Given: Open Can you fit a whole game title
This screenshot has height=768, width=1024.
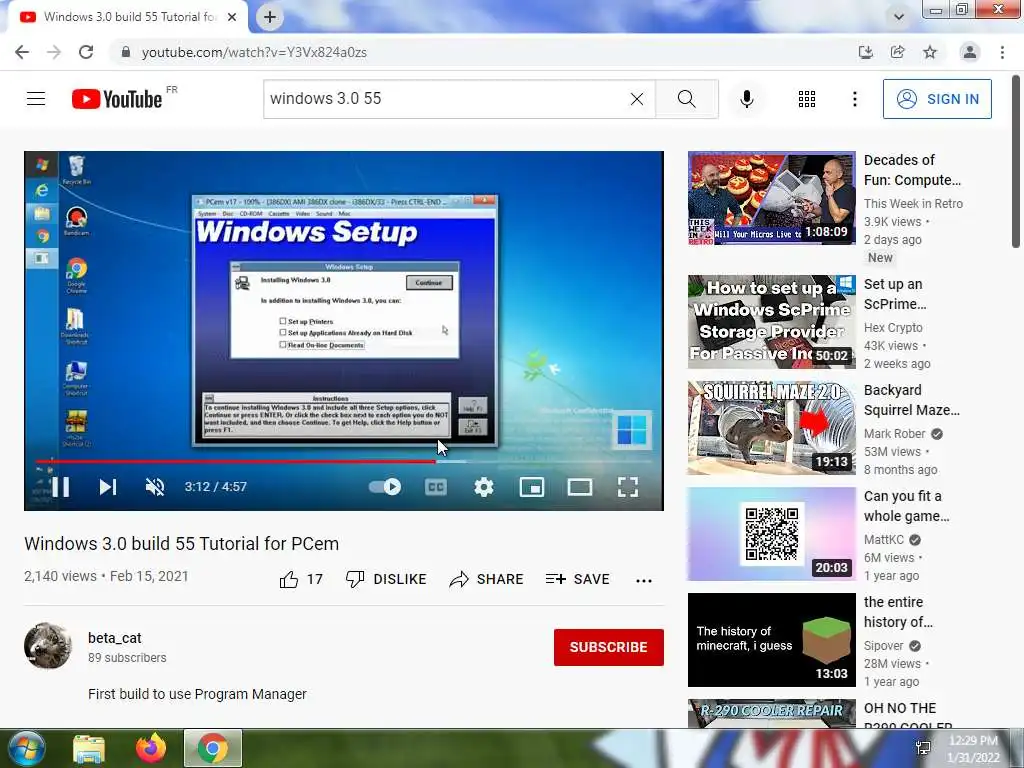Looking at the screenshot, I should tap(906, 506).
